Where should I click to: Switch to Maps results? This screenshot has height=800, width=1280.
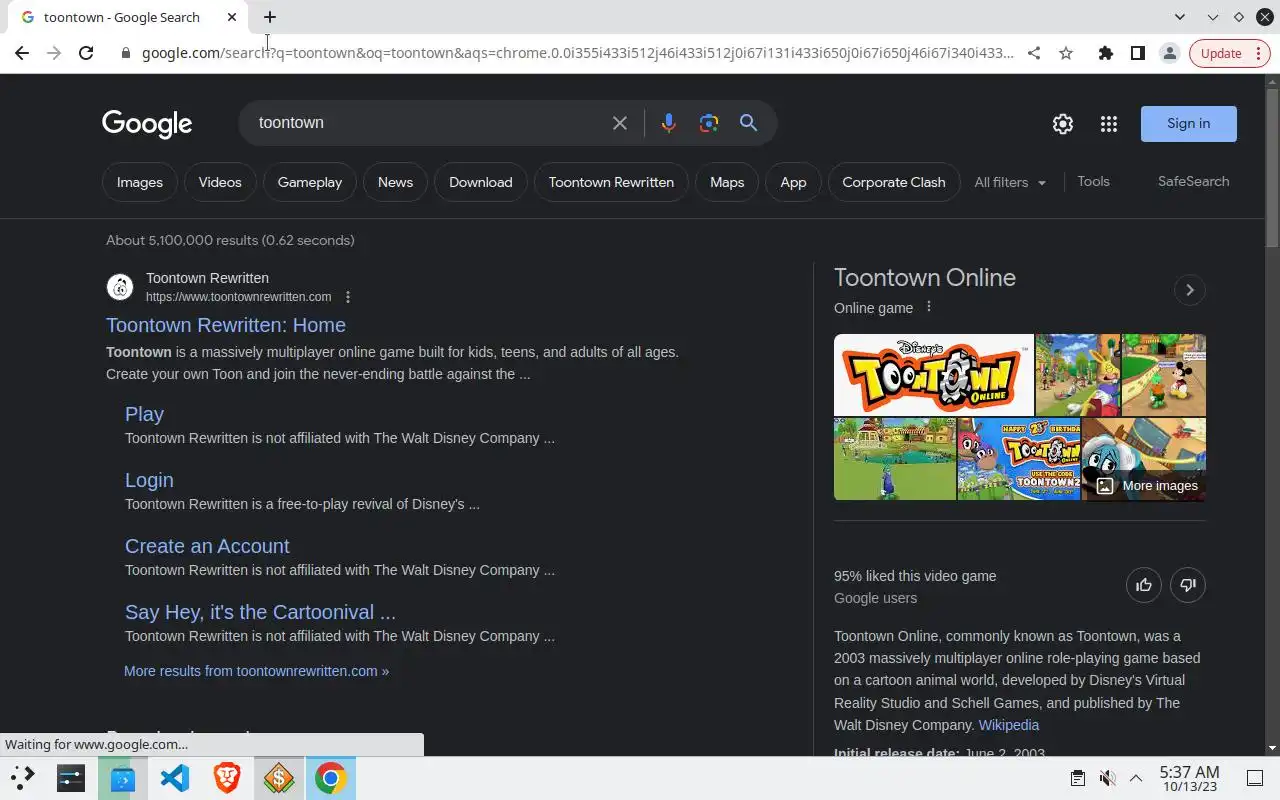pos(727,182)
